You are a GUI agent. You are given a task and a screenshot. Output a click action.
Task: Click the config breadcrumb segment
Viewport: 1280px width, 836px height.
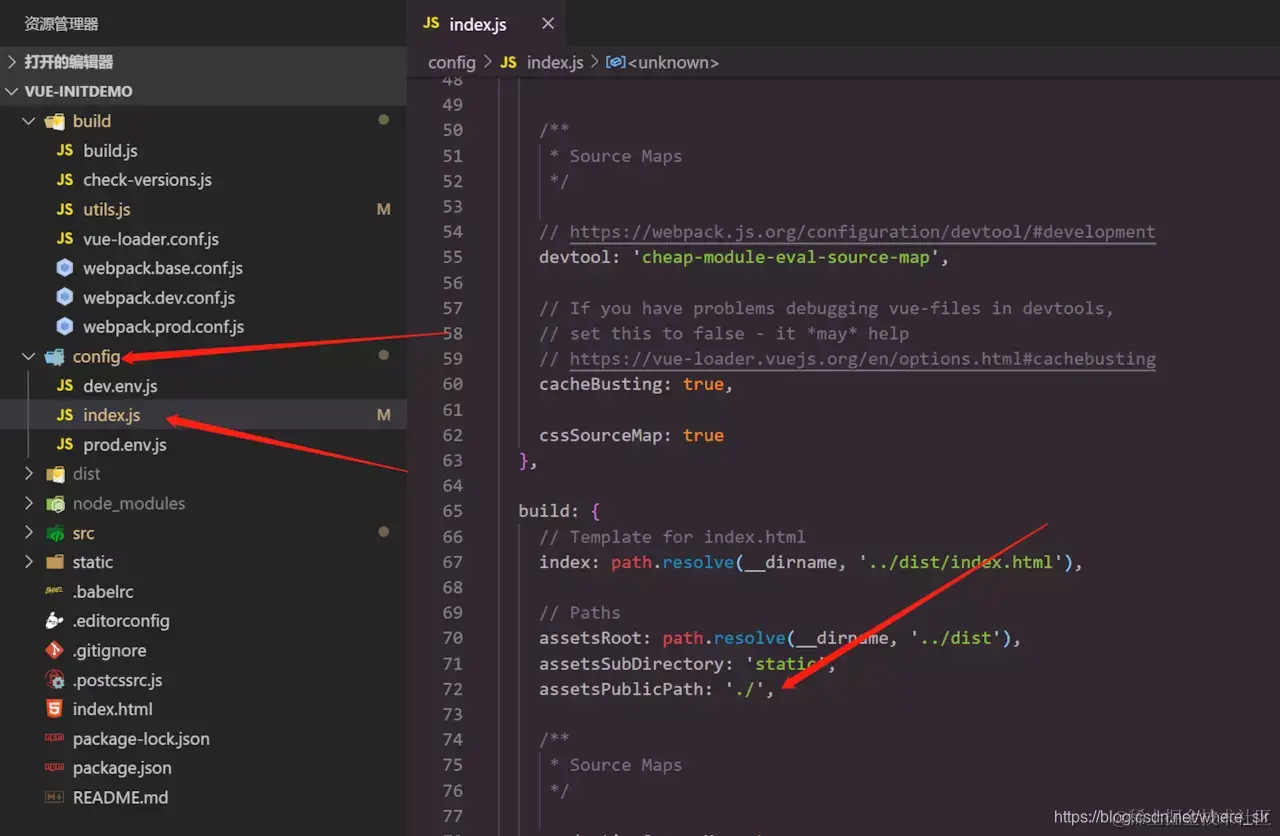(452, 62)
